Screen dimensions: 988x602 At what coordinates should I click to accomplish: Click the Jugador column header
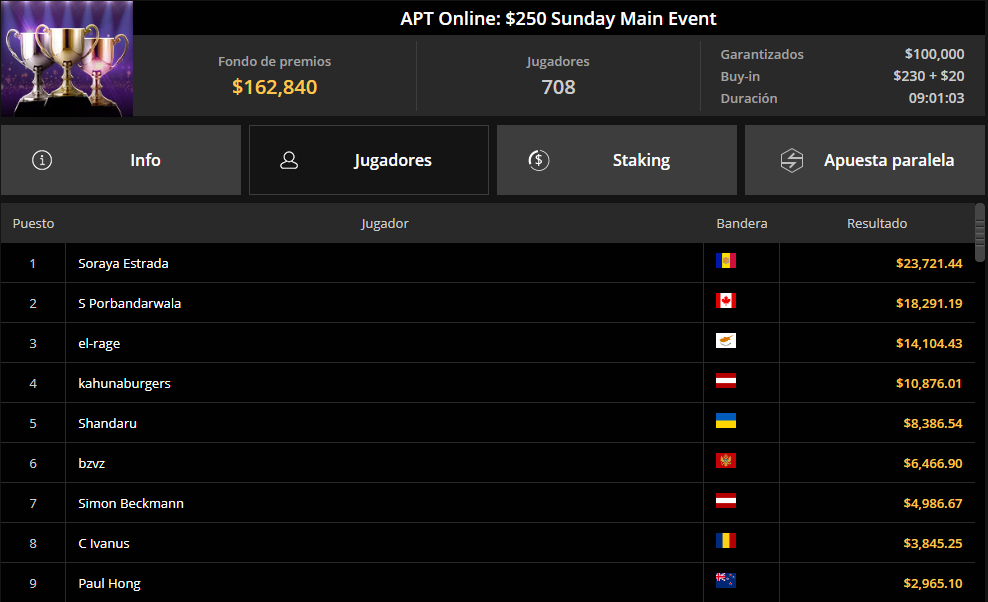click(x=384, y=223)
